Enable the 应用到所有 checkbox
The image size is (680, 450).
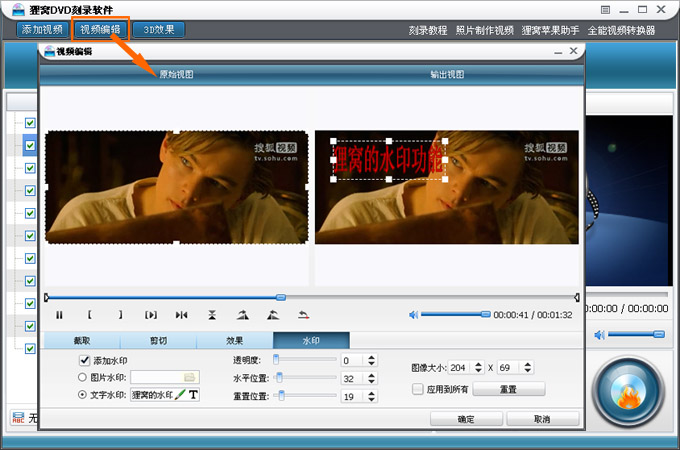pos(418,389)
